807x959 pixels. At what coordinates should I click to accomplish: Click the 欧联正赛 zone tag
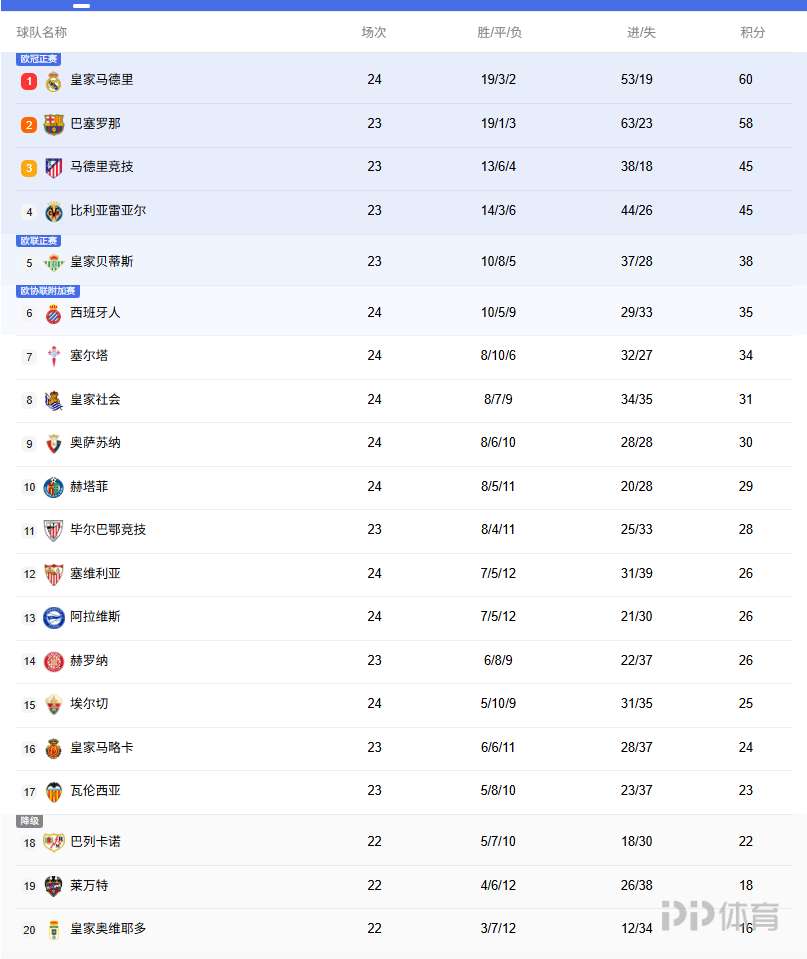[x=39, y=241]
